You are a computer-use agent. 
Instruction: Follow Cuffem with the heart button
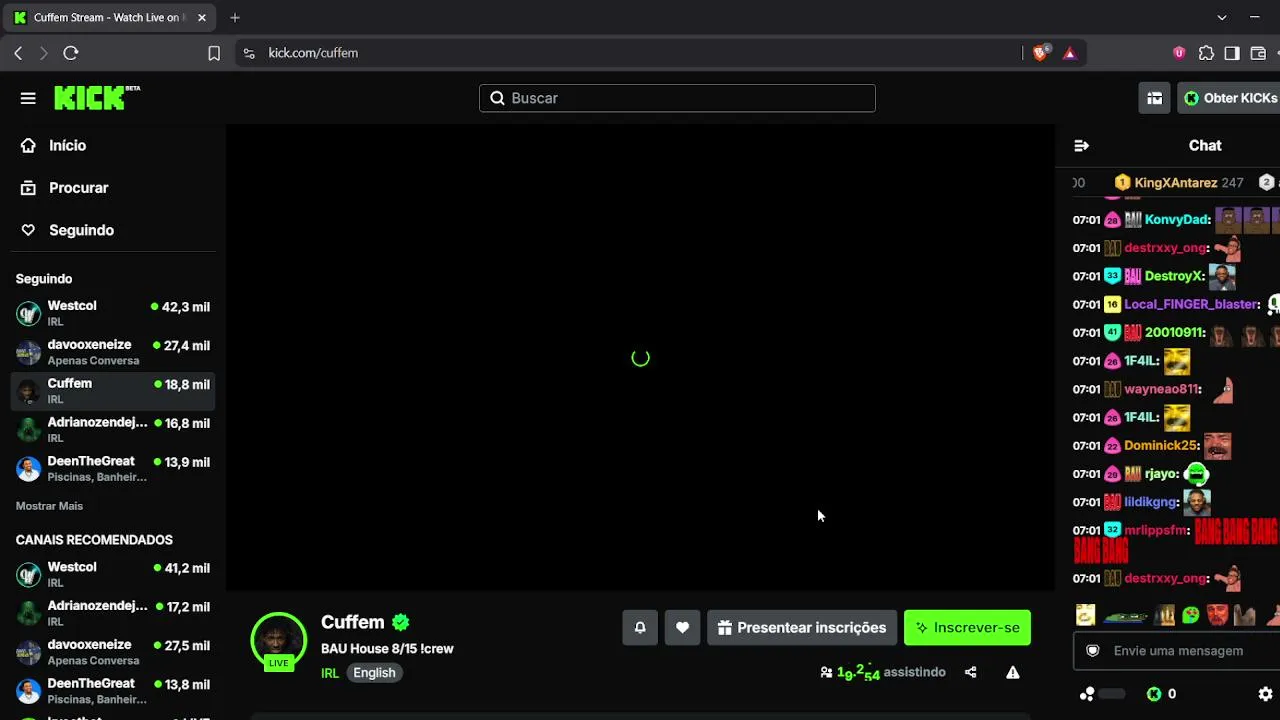coord(682,628)
